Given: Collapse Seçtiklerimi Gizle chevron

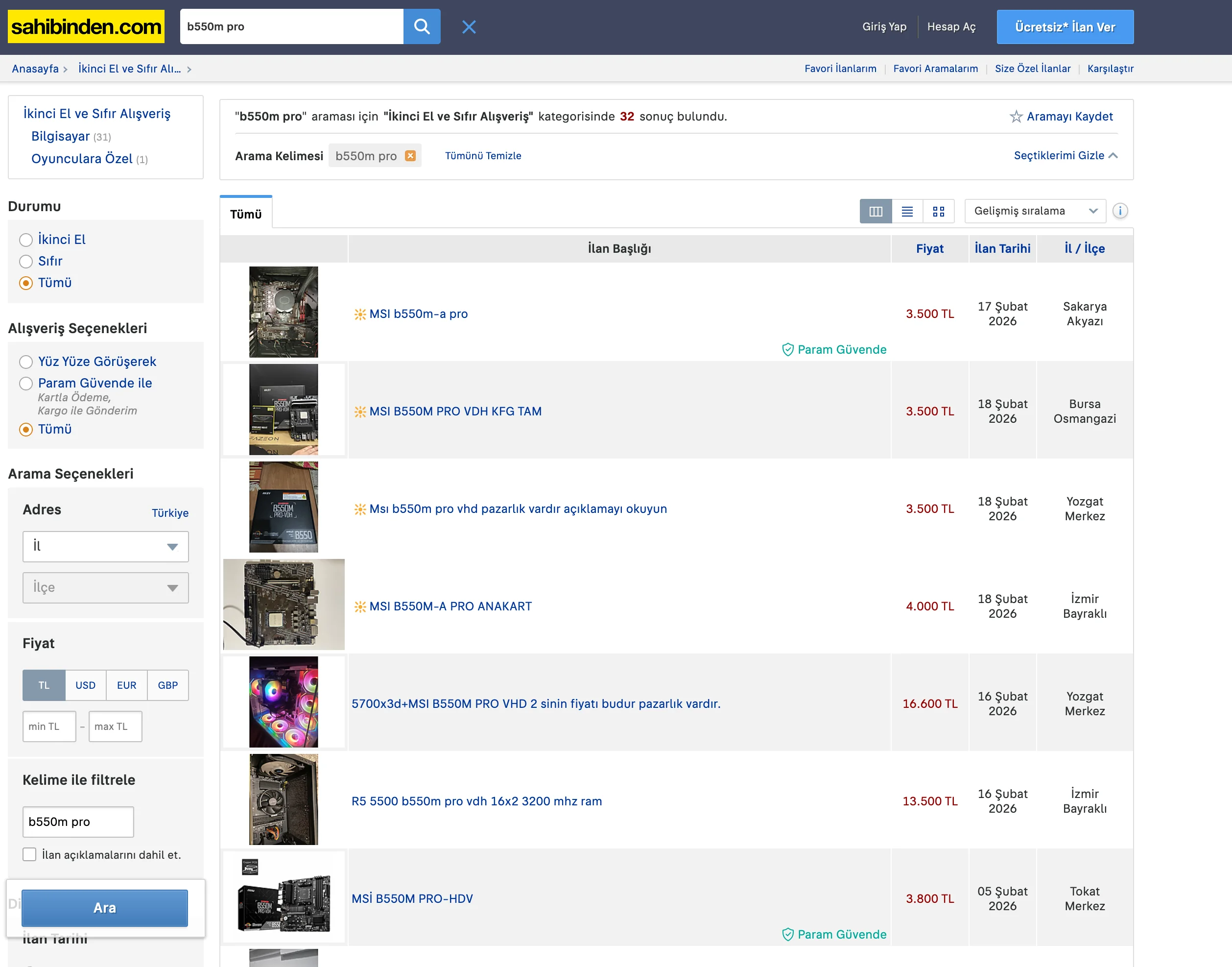Looking at the screenshot, I should (1113, 156).
